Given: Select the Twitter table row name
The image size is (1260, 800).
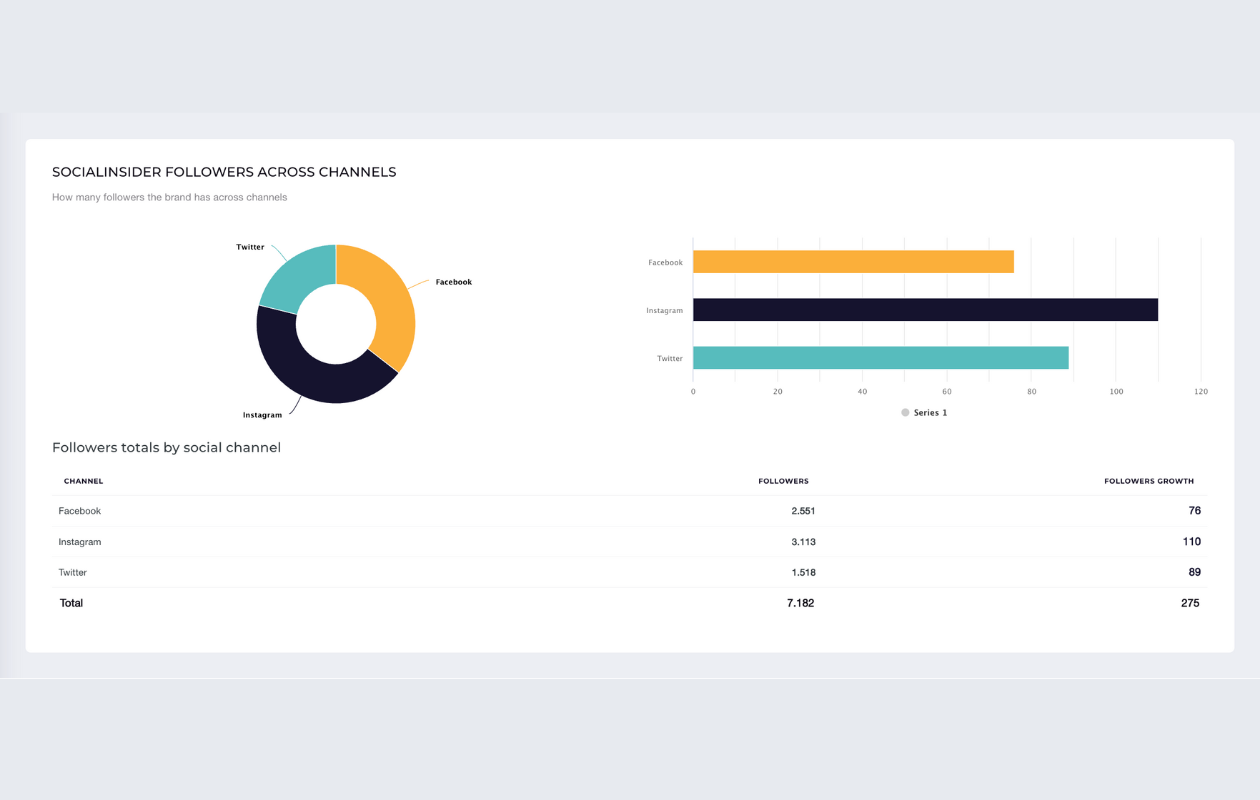Looking at the screenshot, I should pos(72,573).
